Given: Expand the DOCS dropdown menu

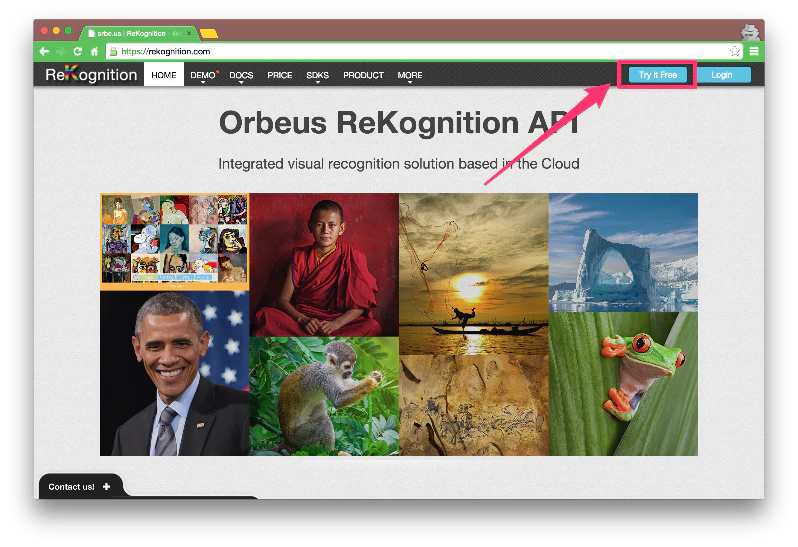Looking at the screenshot, I should click(241, 75).
